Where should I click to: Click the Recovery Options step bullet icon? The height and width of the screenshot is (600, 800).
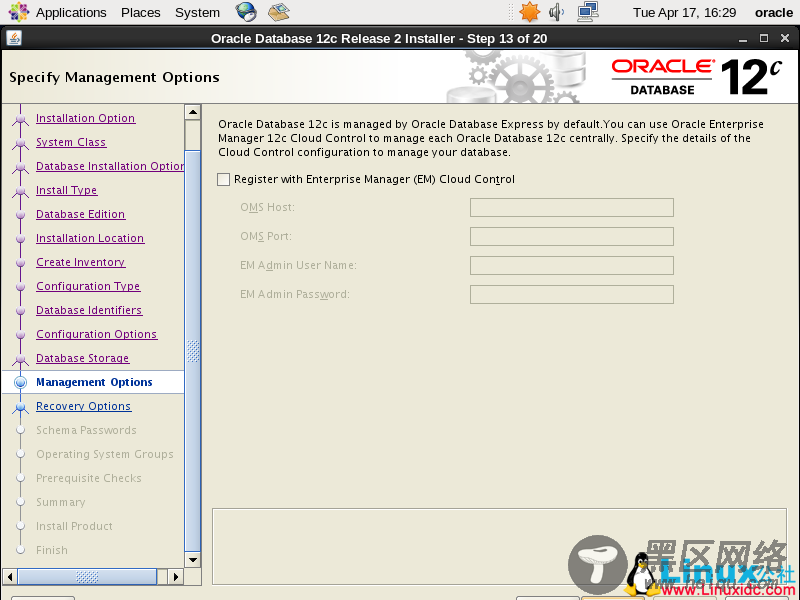(20, 407)
